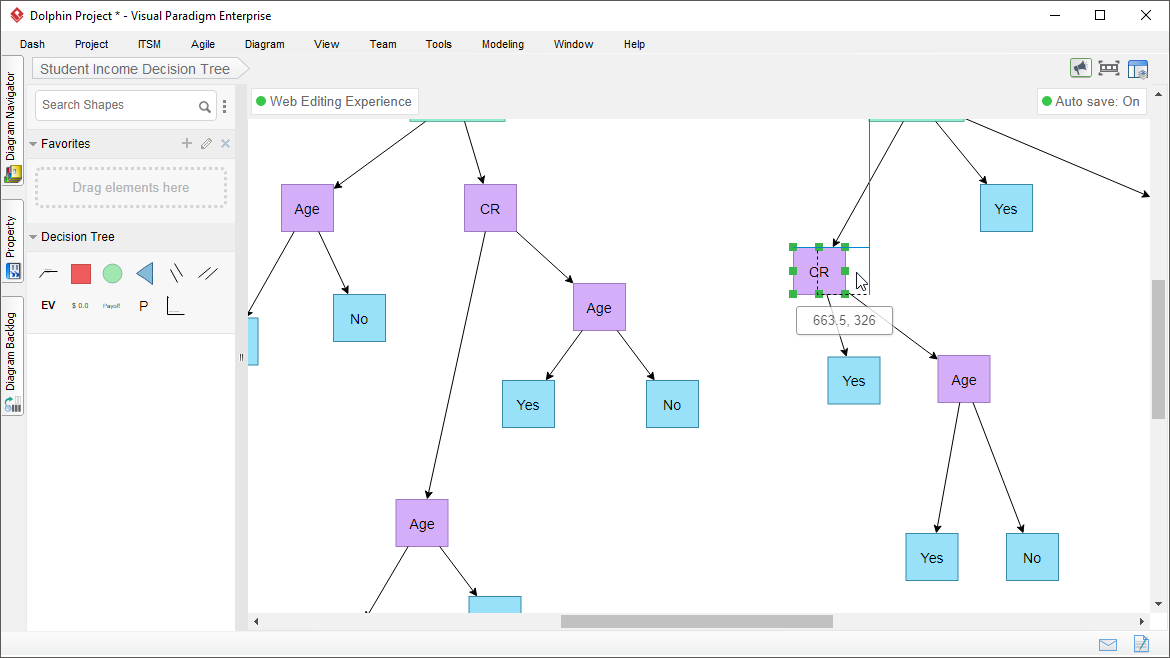Open the palette three-dot options menu
Image resolution: width=1170 pixels, height=658 pixels.
pos(225,107)
